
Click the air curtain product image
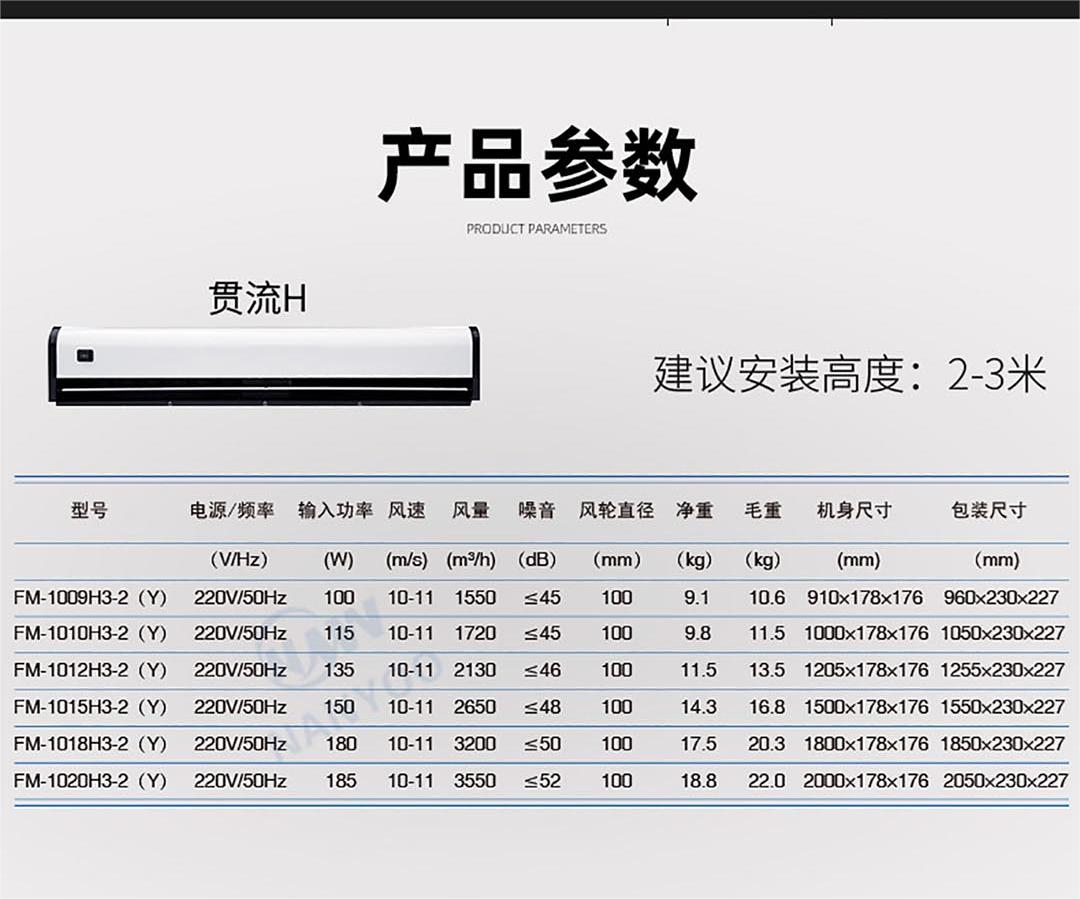pos(264,365)
